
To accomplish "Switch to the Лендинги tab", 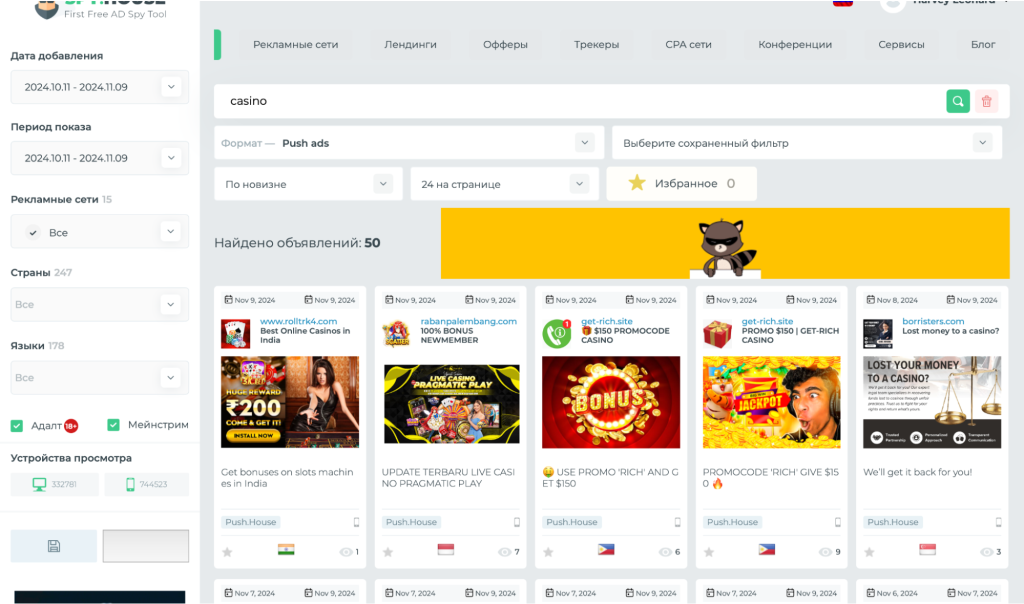I will coord(410,44).
